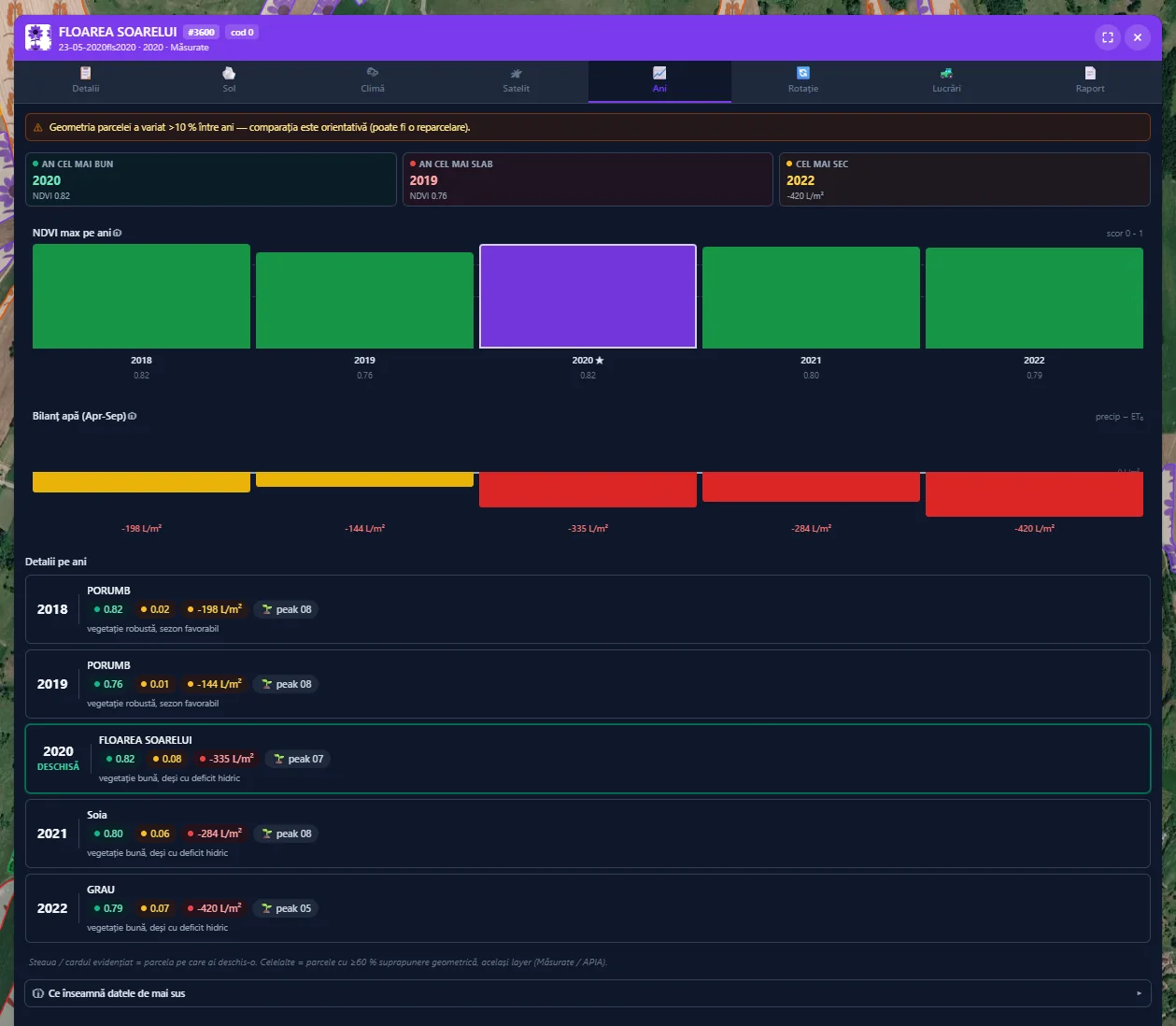Click the sunflower parcel icon in header

click(x=38, y=37)
